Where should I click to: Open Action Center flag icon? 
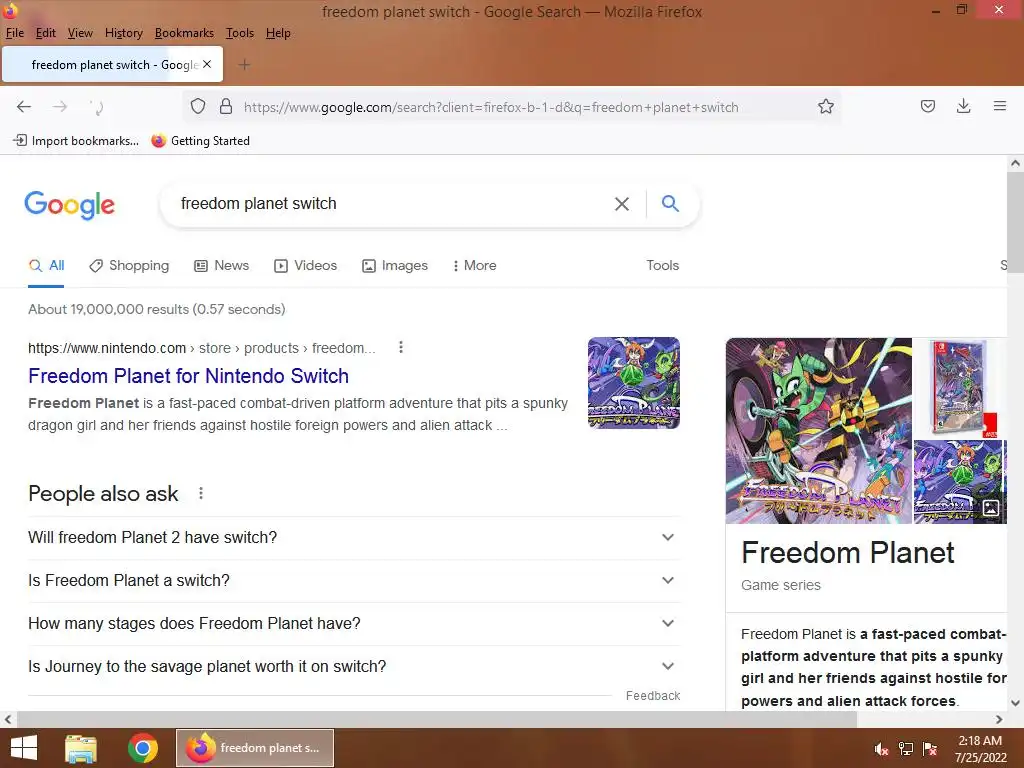(930, 749)
